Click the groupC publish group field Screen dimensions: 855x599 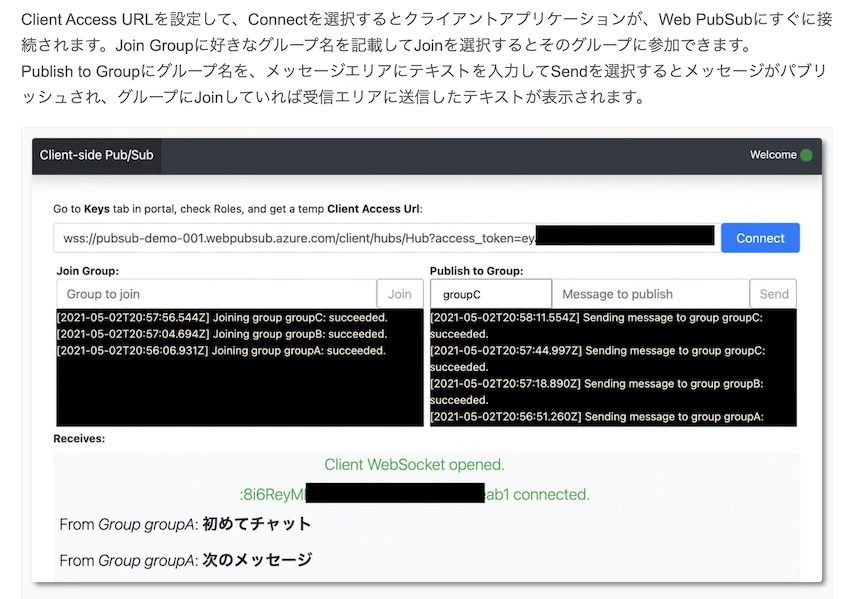click(491, 294)
